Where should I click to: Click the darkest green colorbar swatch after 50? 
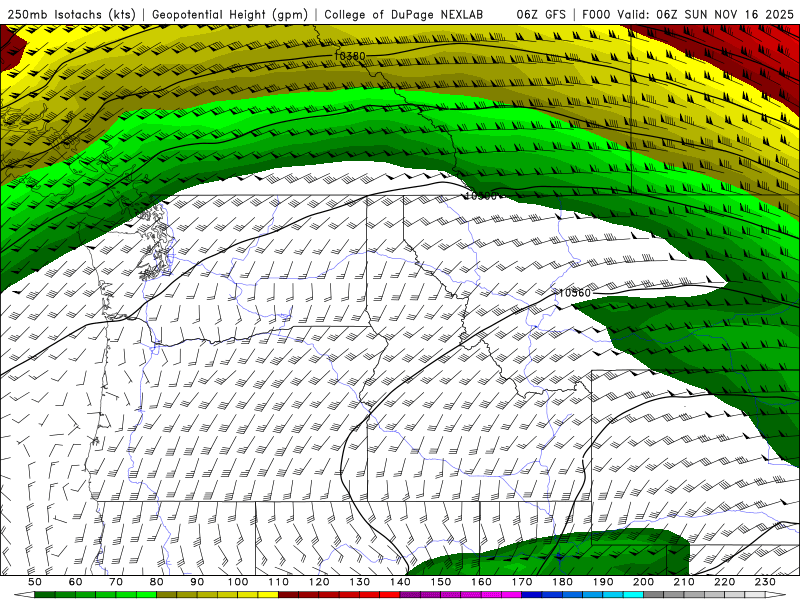(x=44, y=595)
